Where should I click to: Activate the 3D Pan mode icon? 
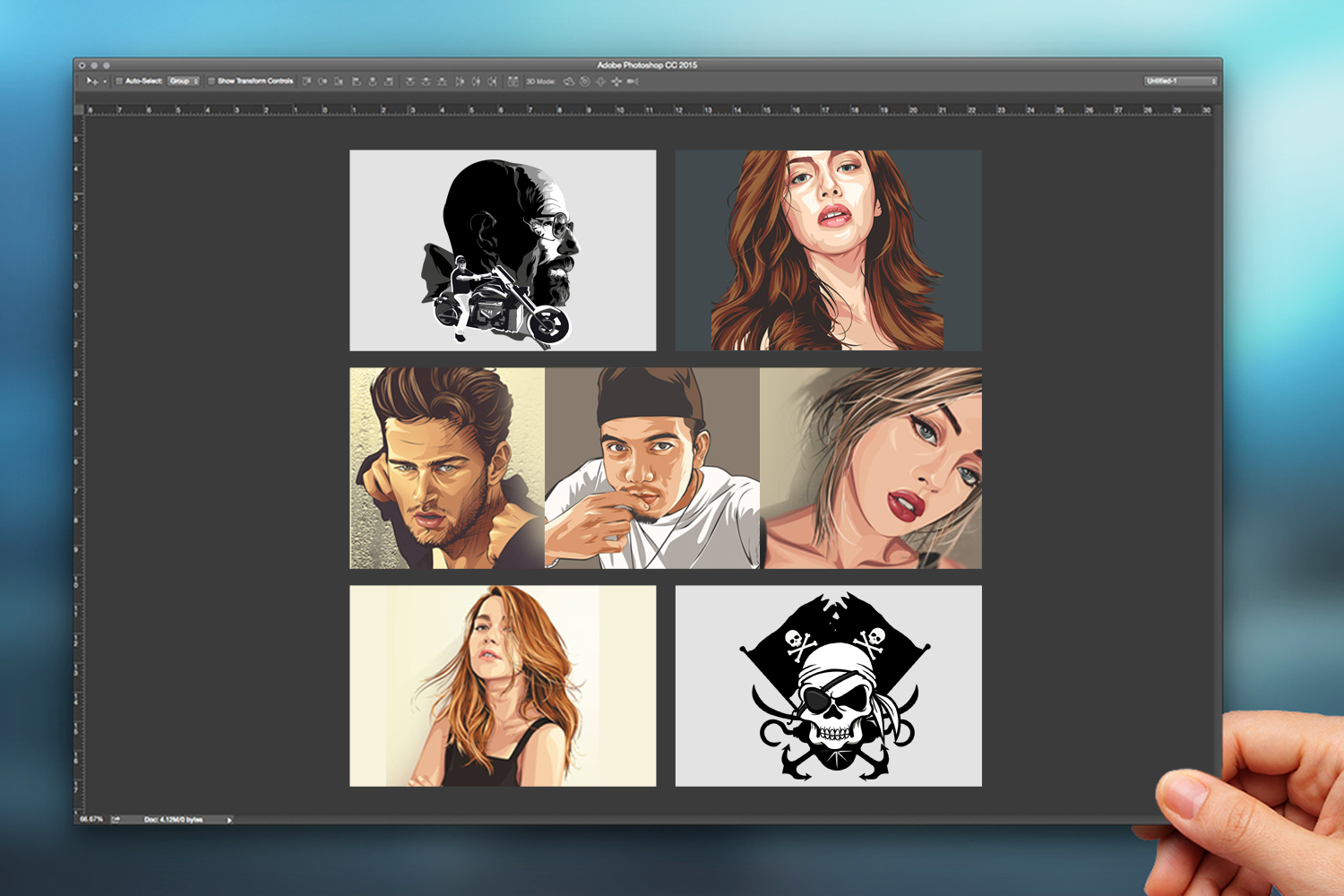click(600, 82)
